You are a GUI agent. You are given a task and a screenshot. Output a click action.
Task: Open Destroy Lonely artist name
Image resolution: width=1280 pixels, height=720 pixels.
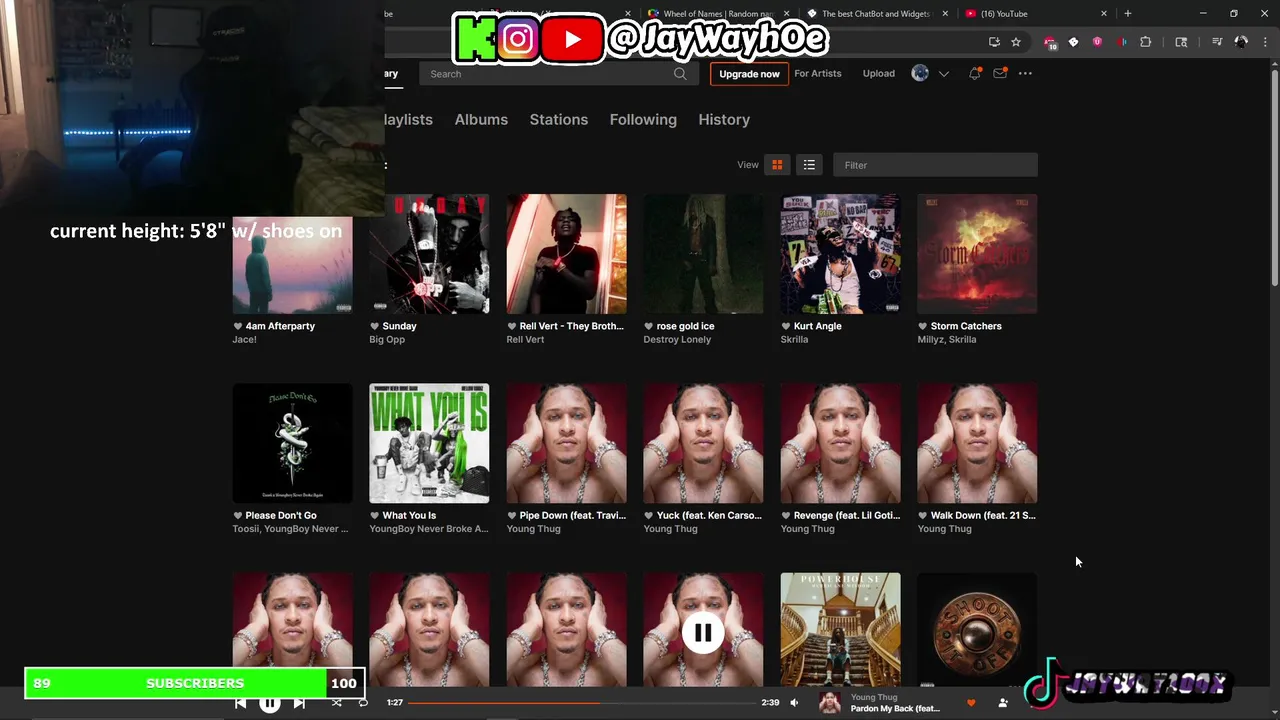(677, 340)
